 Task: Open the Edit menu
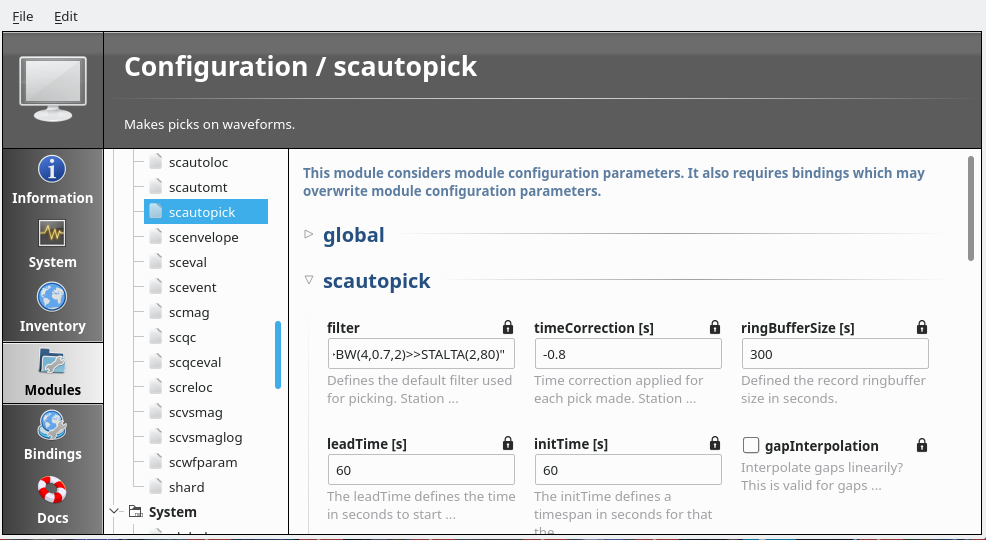pos(65,16)
